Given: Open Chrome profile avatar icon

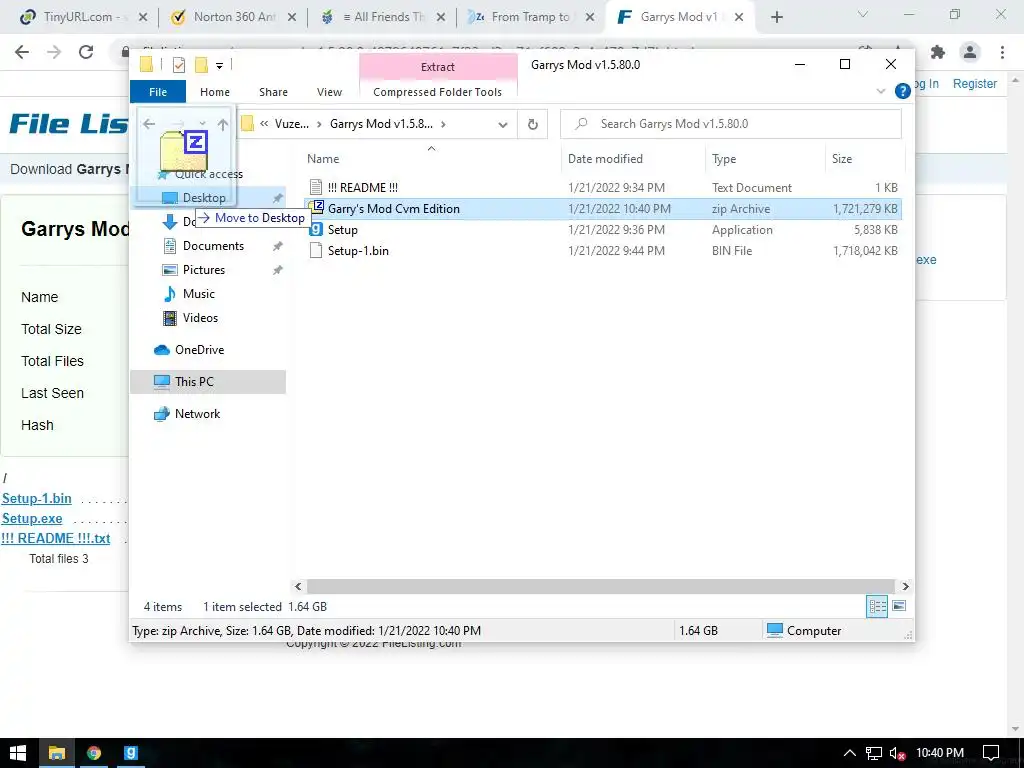Looking at the screenshot, I should pyautogui.click(x=970, y=52).
